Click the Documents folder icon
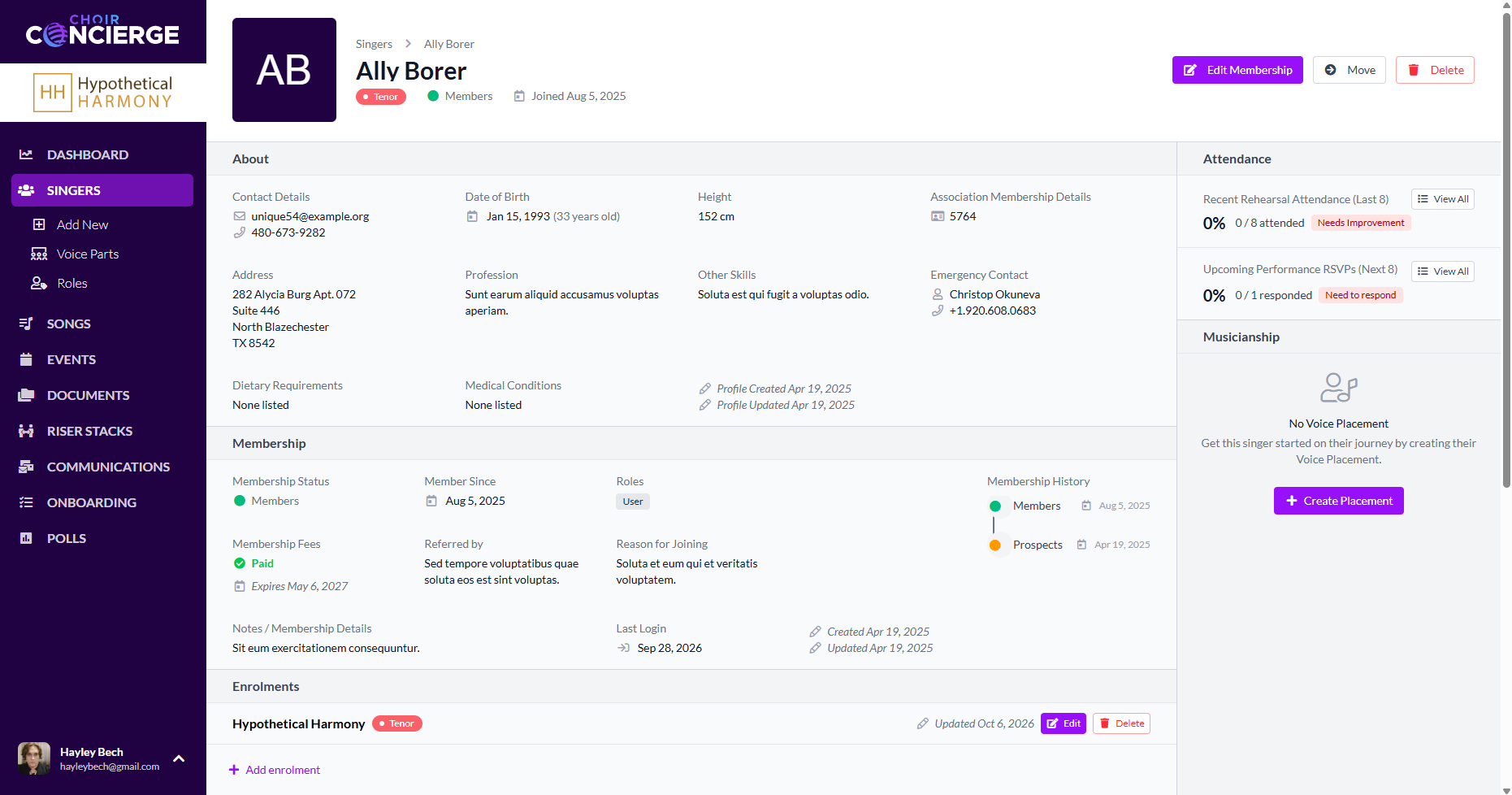This screenshot has width=1512, height=795. click(x=26, y=395)
